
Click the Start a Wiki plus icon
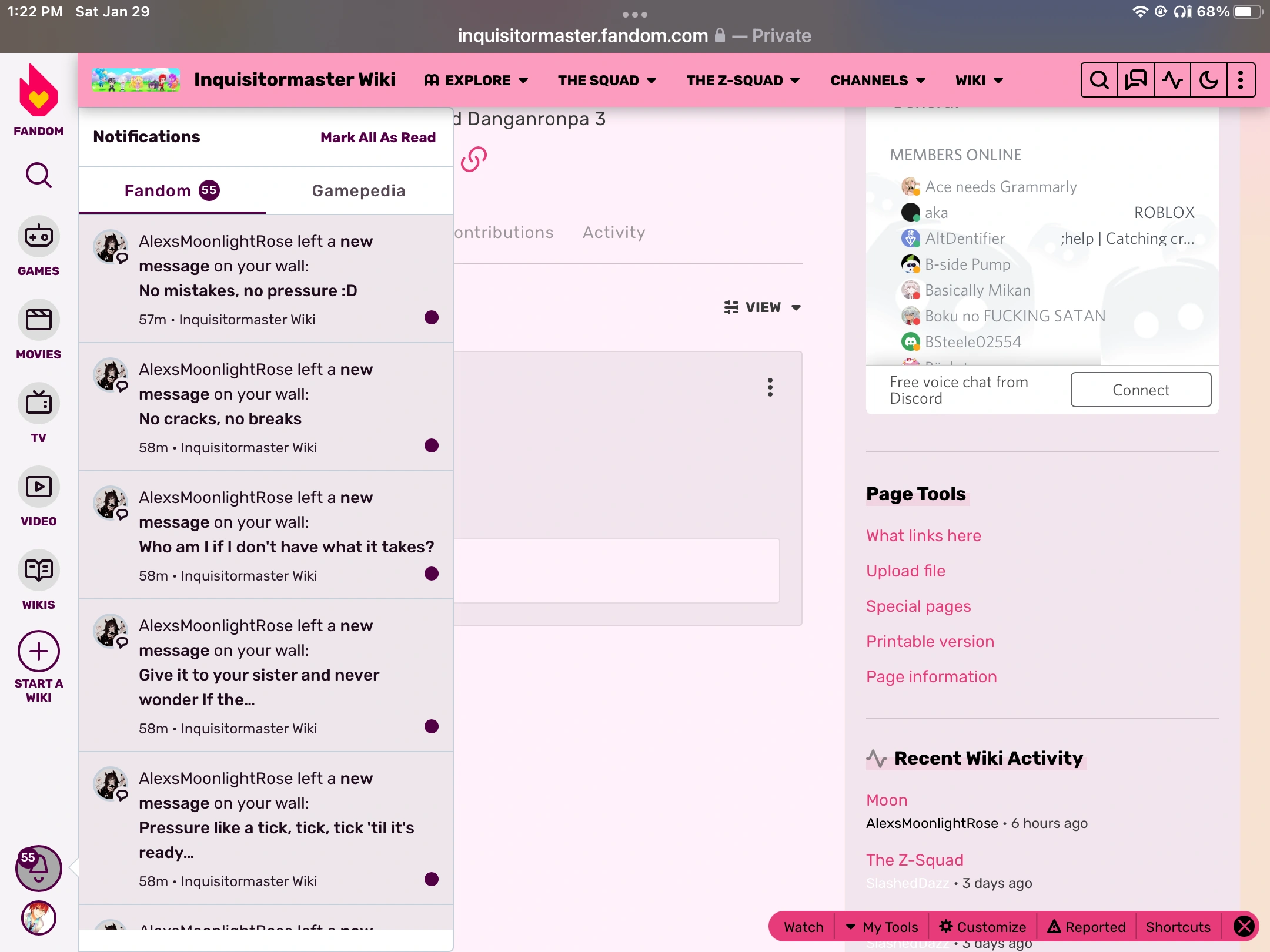pos(38,652)
